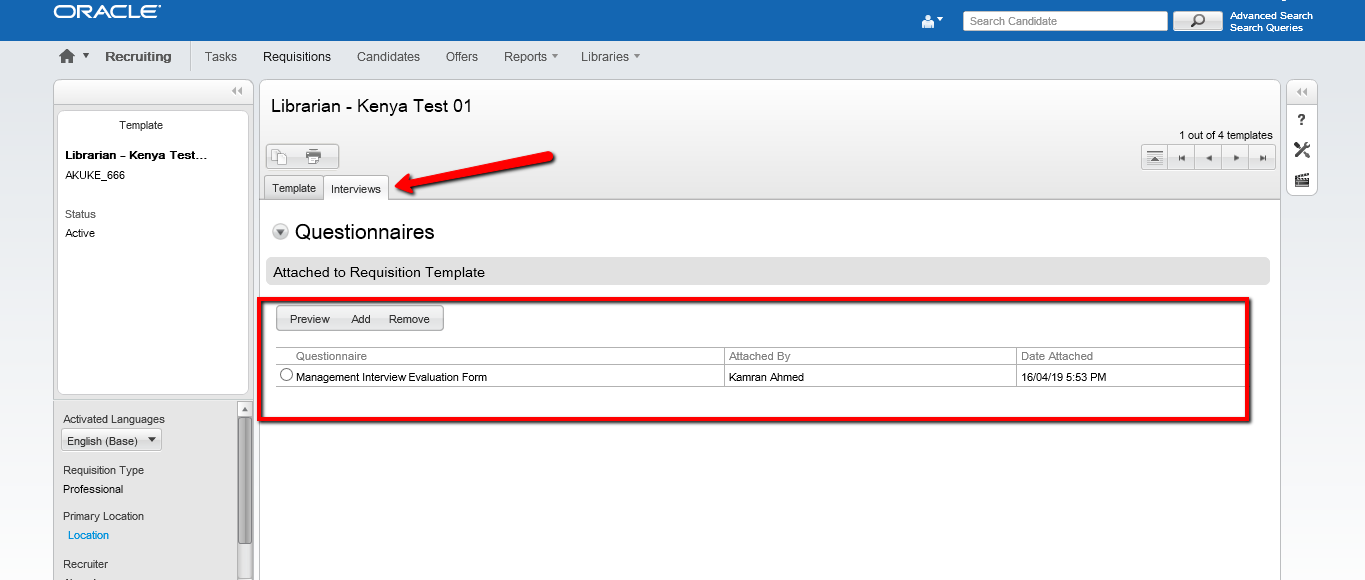The height and width of the screenshot is (580, 1365).
Task: Go to previous template
Action: point(1208,157)
